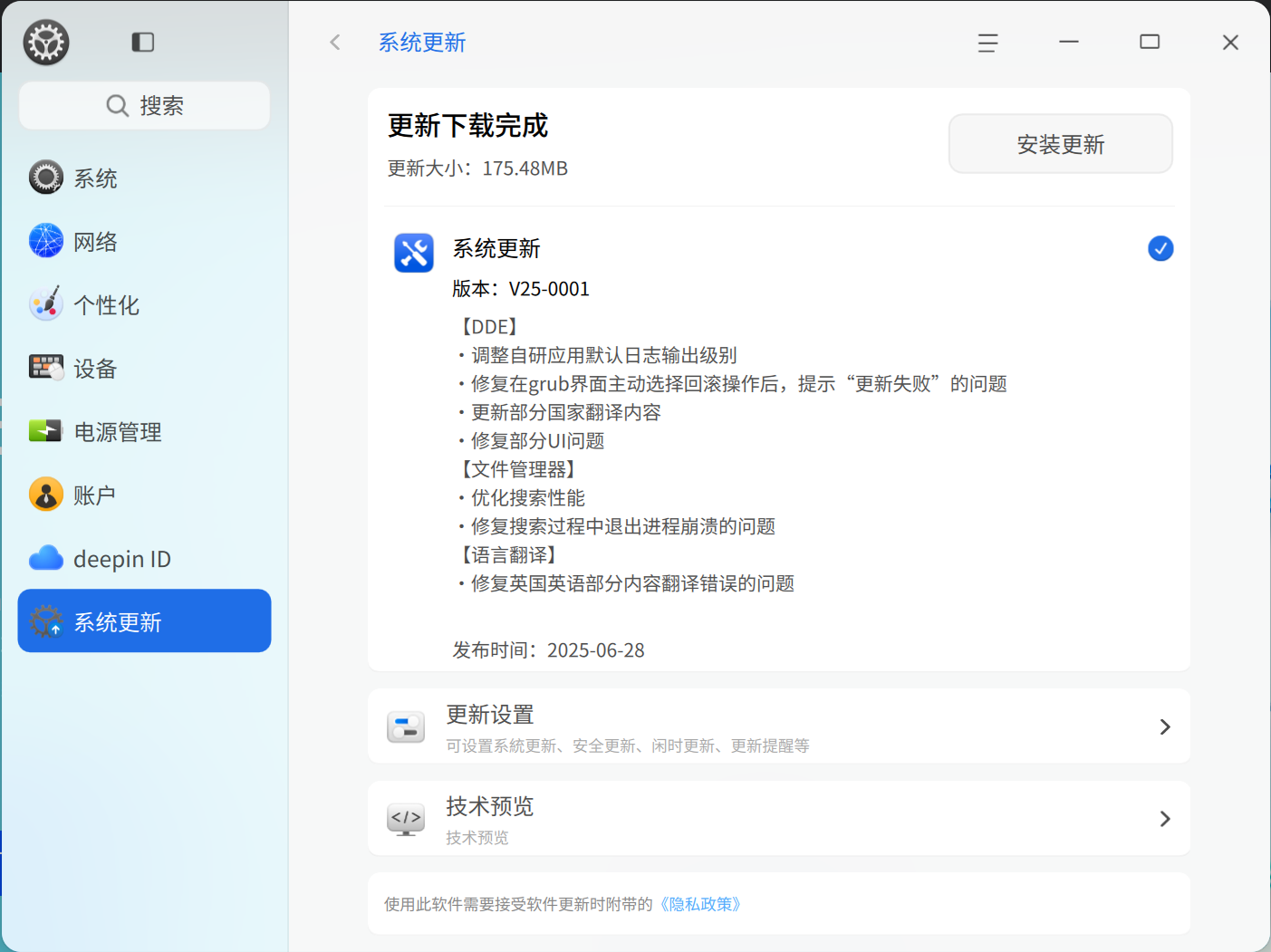Screen dimensions: 1271x952
Task: Select deepin ID label in sidebar
Action: pos(122,559)
